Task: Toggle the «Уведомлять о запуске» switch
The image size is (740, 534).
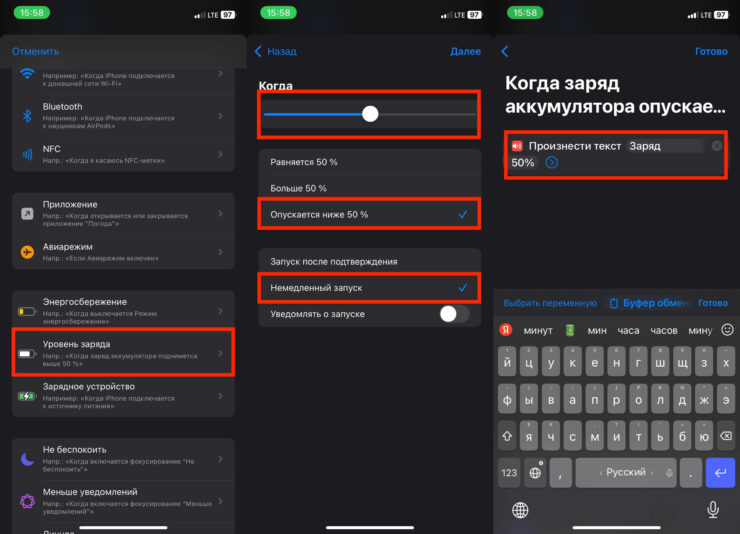Action: click(453, 314)
